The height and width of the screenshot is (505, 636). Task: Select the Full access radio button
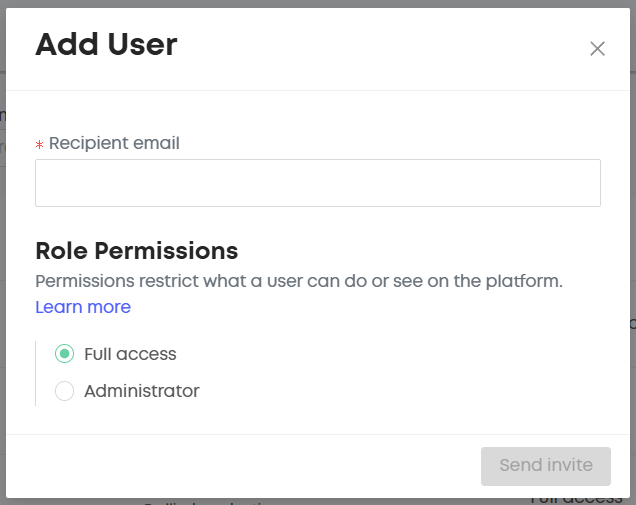pos(64,354)
